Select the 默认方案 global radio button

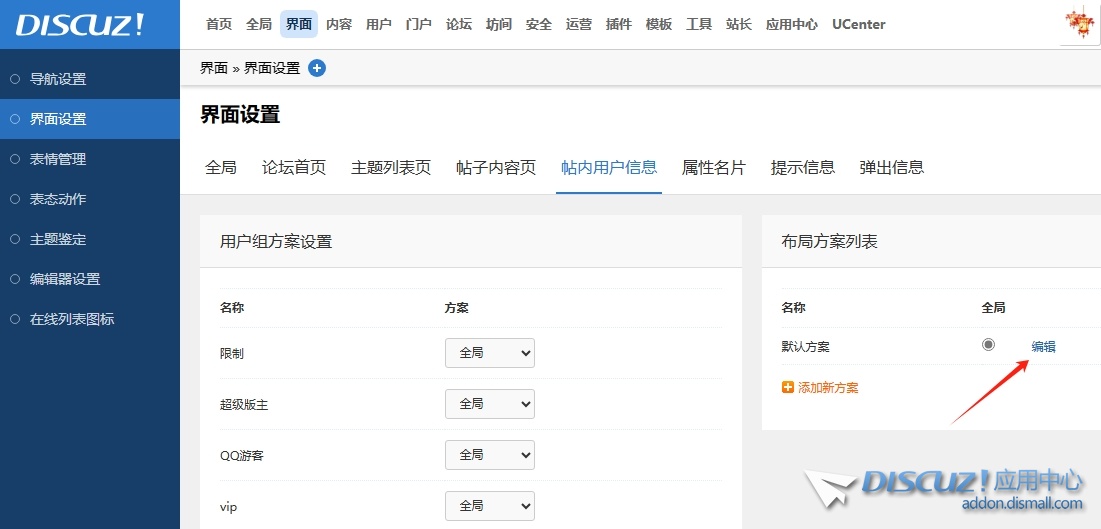click(x=989, y=344)
